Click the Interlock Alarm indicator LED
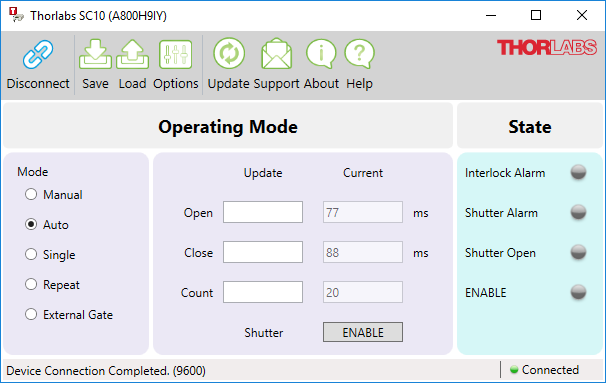Screen dimensions: 606x383 tap(578, 172)
